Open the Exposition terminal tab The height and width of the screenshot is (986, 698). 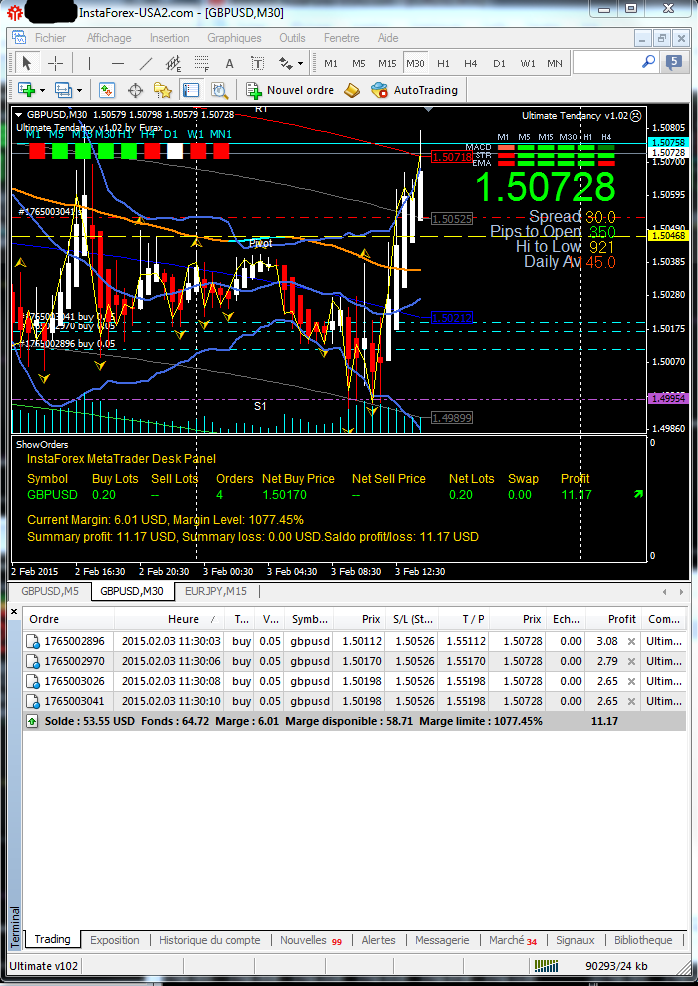click(x=114, y=940)
